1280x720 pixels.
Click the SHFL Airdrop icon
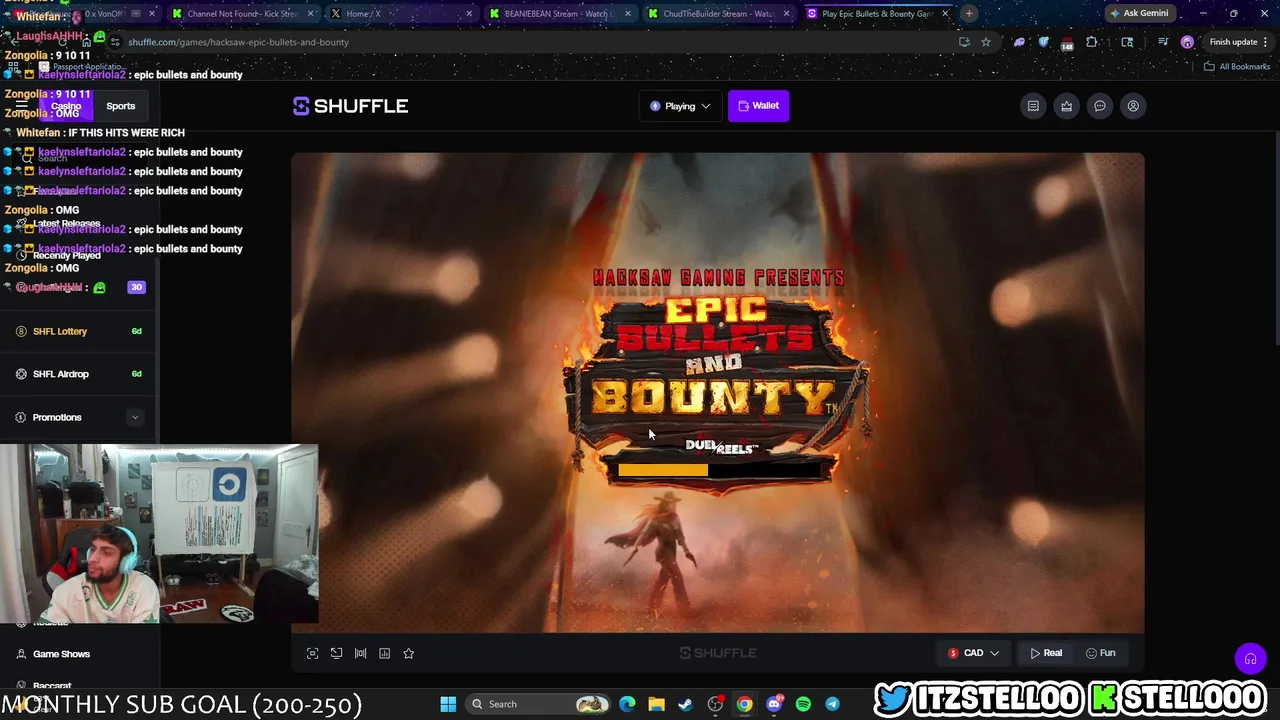click(21, 374)
